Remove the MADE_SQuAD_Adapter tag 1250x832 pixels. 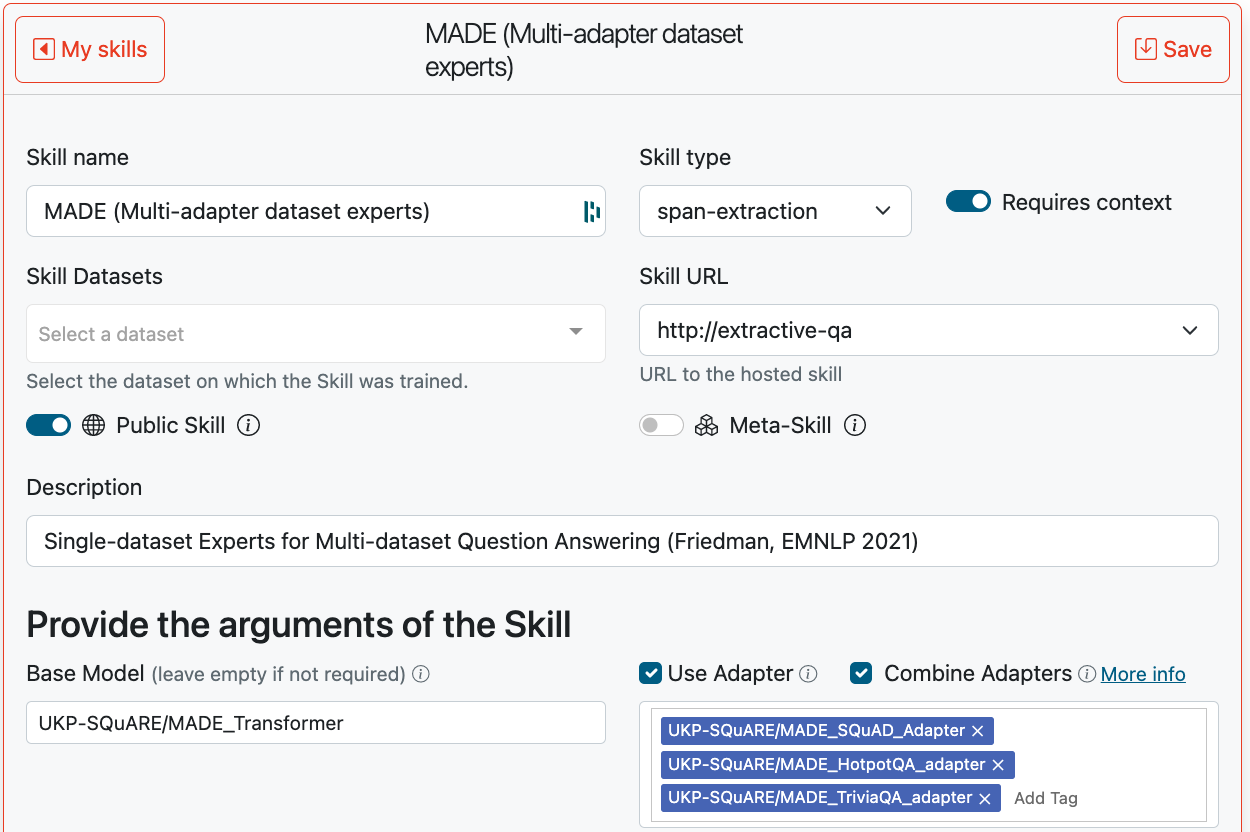tap(978, 731)
